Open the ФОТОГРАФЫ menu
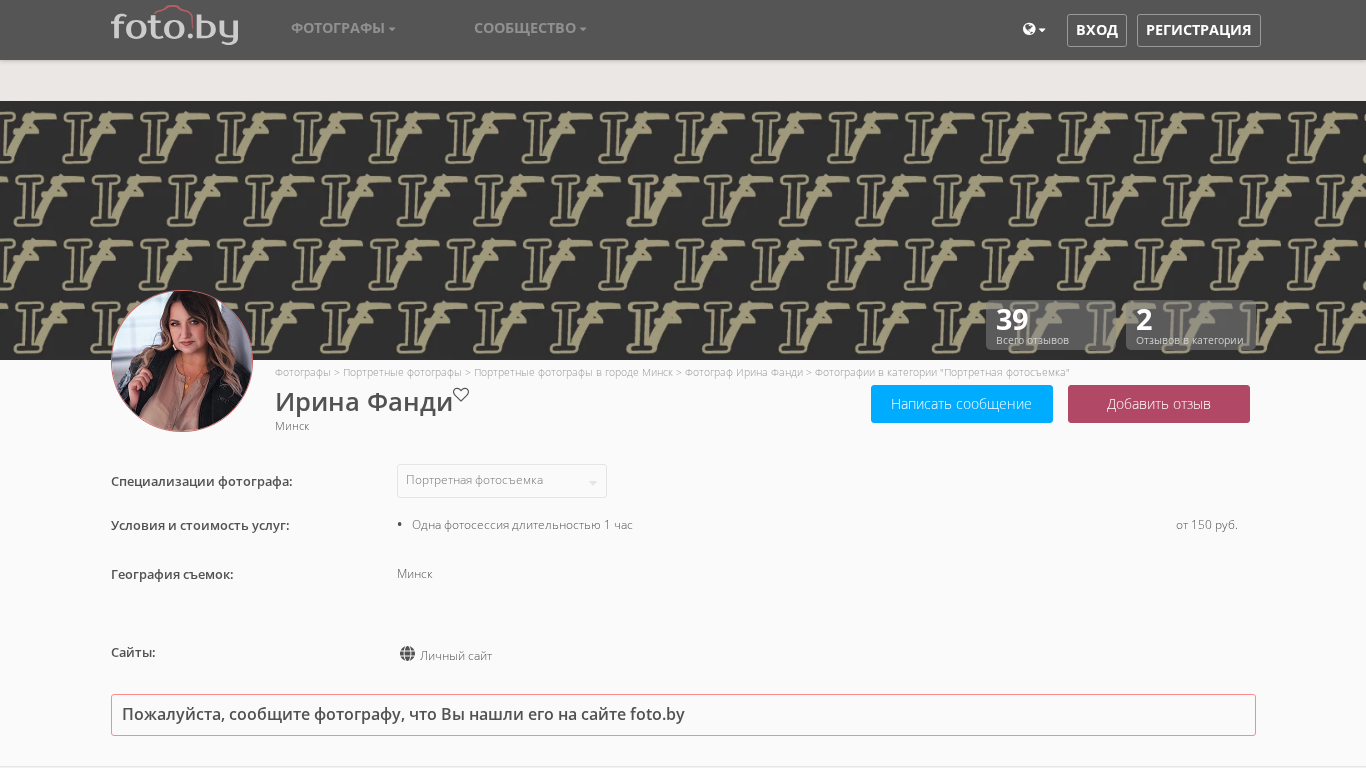Screen dimensions: 1366x768 343,28
